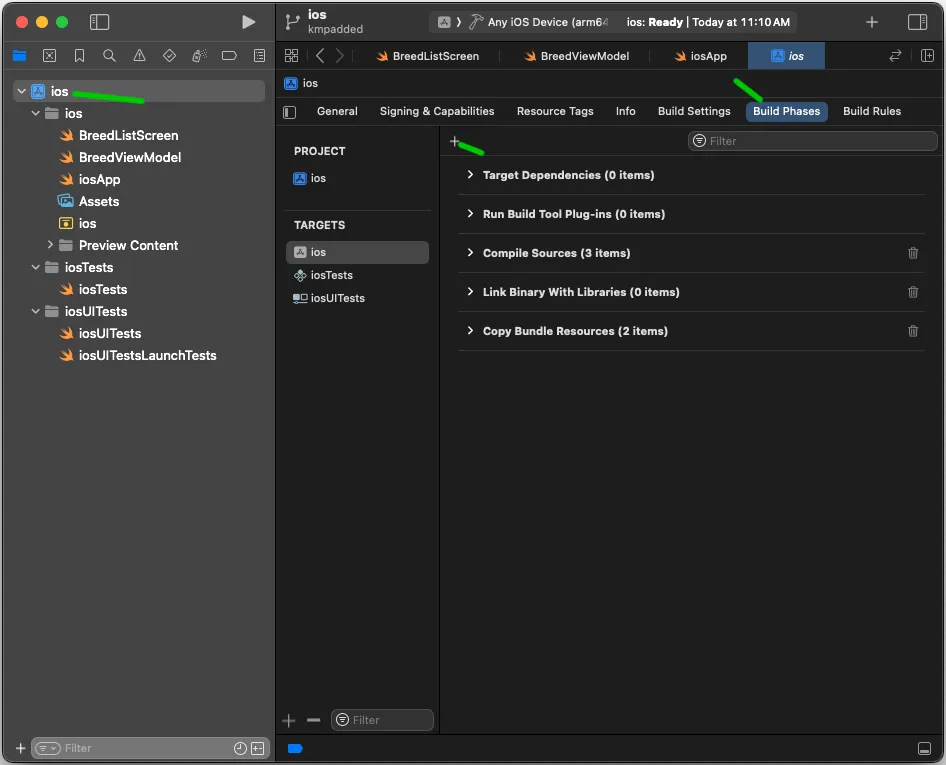The image size is (946, 765).
Task: Open the Debug navigator icon
Action: 199,56
